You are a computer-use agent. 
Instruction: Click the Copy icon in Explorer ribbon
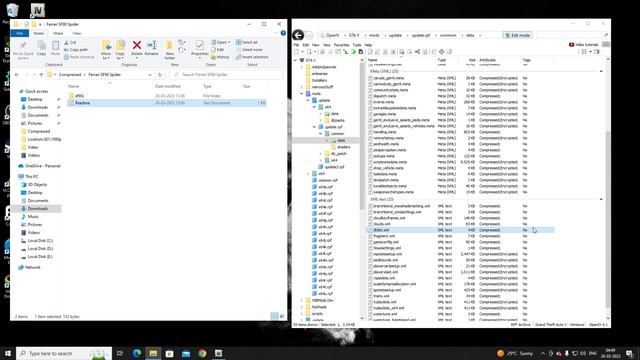[x=41, y=48]
